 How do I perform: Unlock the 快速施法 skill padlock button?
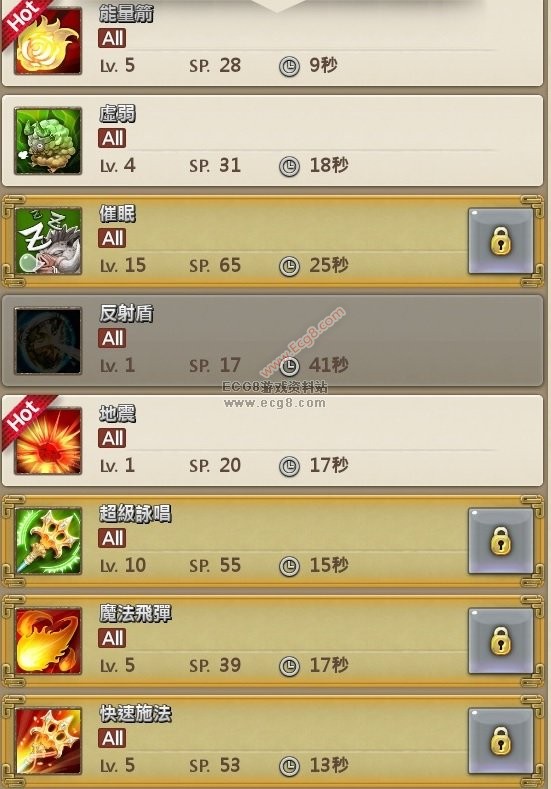[x=501, y=741]
